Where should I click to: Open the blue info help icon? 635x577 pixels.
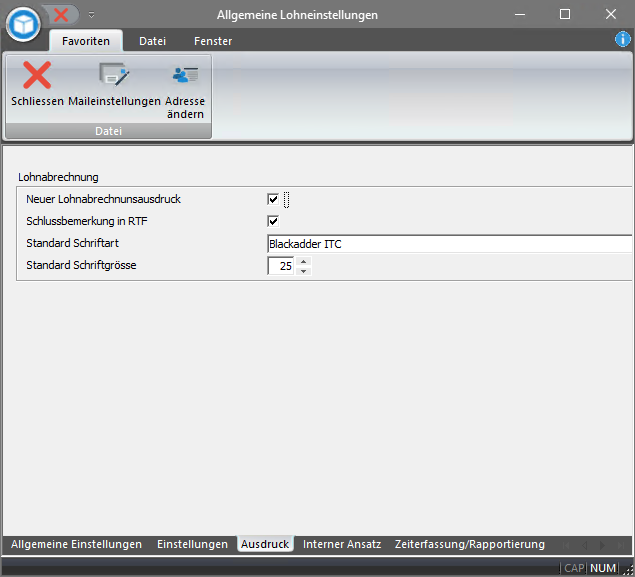(x=622, y=39)
